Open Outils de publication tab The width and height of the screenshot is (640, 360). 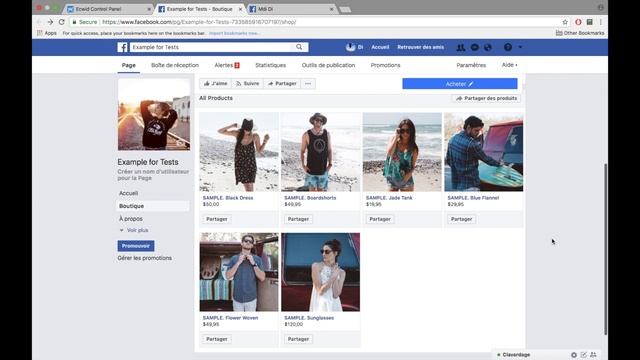[x=328, y=65]
